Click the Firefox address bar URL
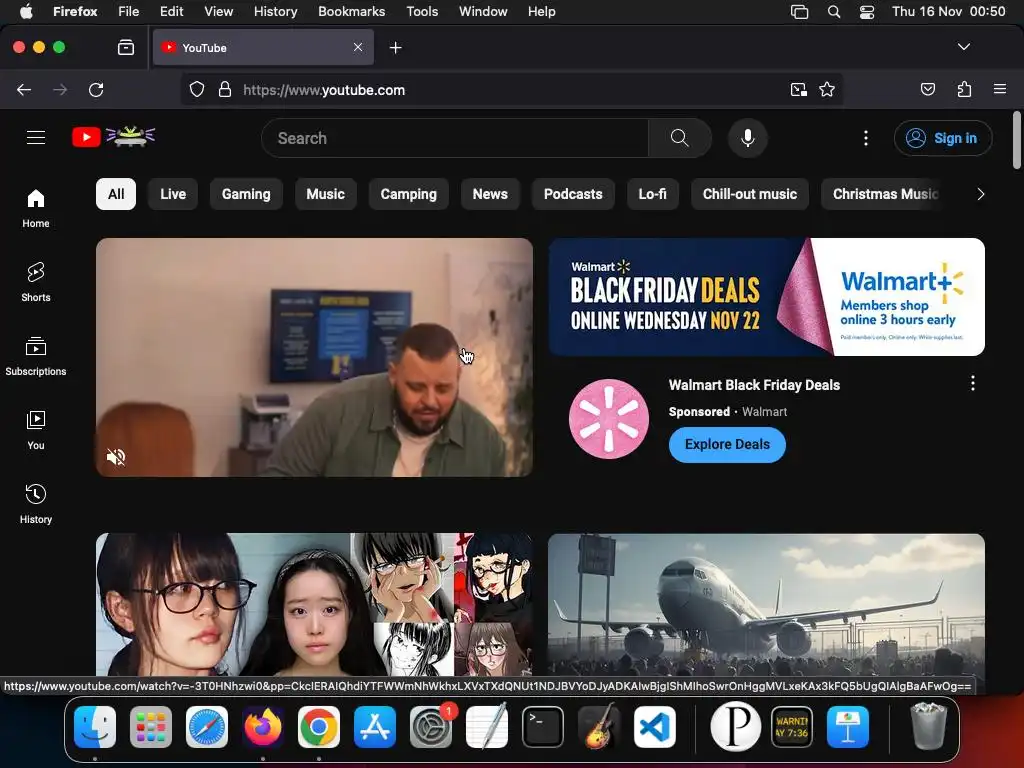Image resolution: width=1024 pixels, height=768 pixels. (324, 90)
